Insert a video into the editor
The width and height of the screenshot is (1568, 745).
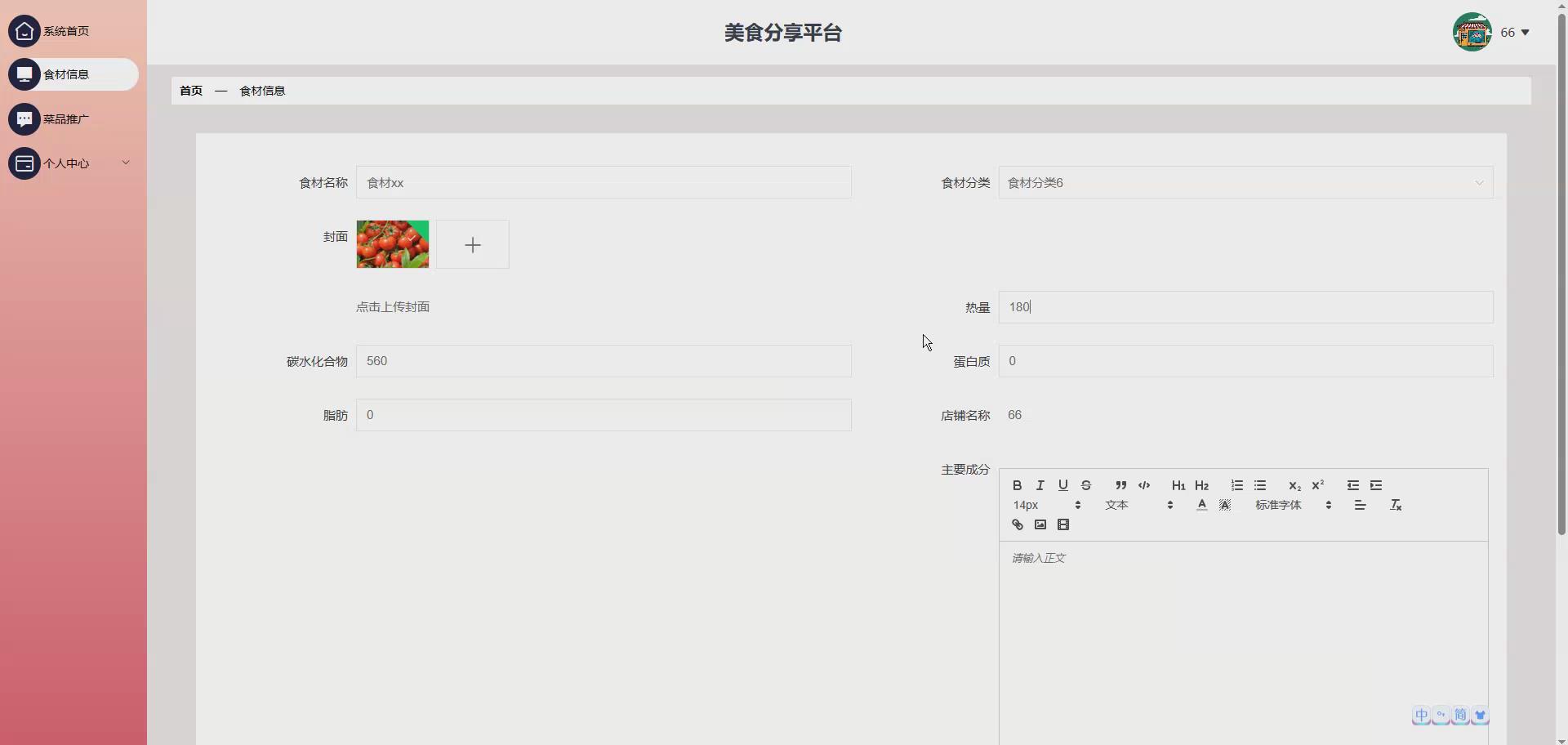tap(1063, 524)
